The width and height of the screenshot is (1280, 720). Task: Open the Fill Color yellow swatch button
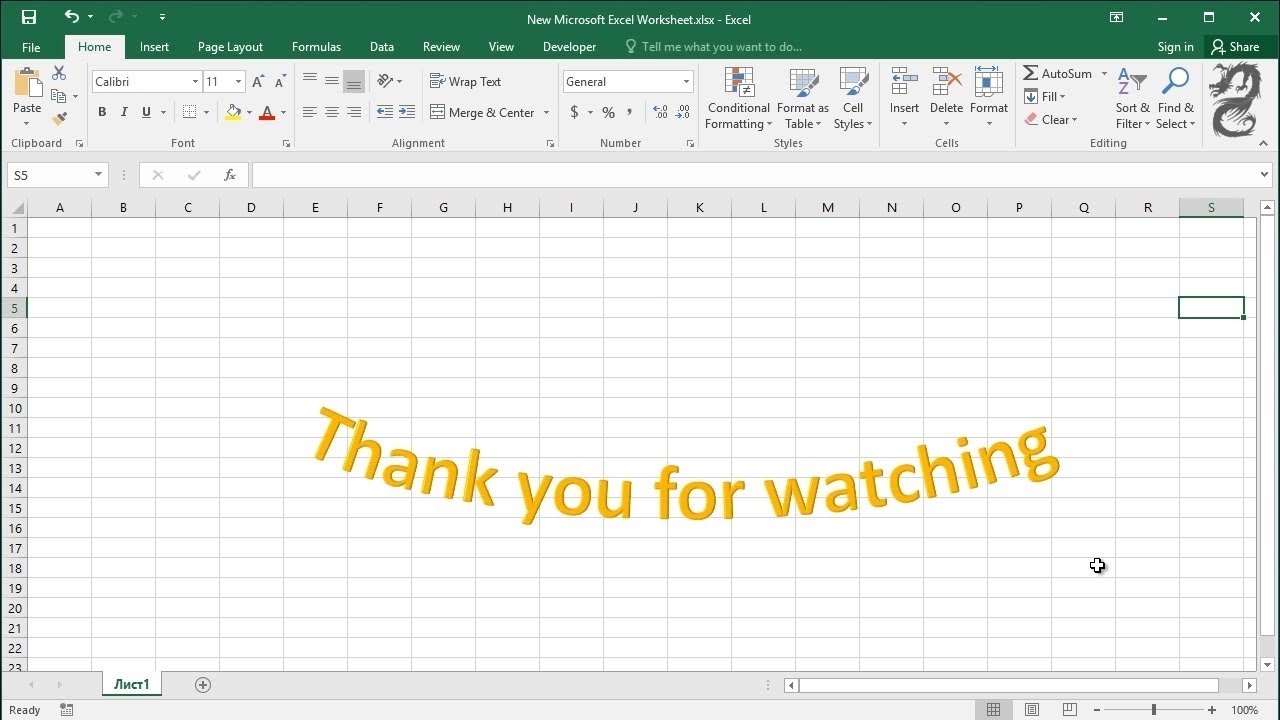pos(233,112)
